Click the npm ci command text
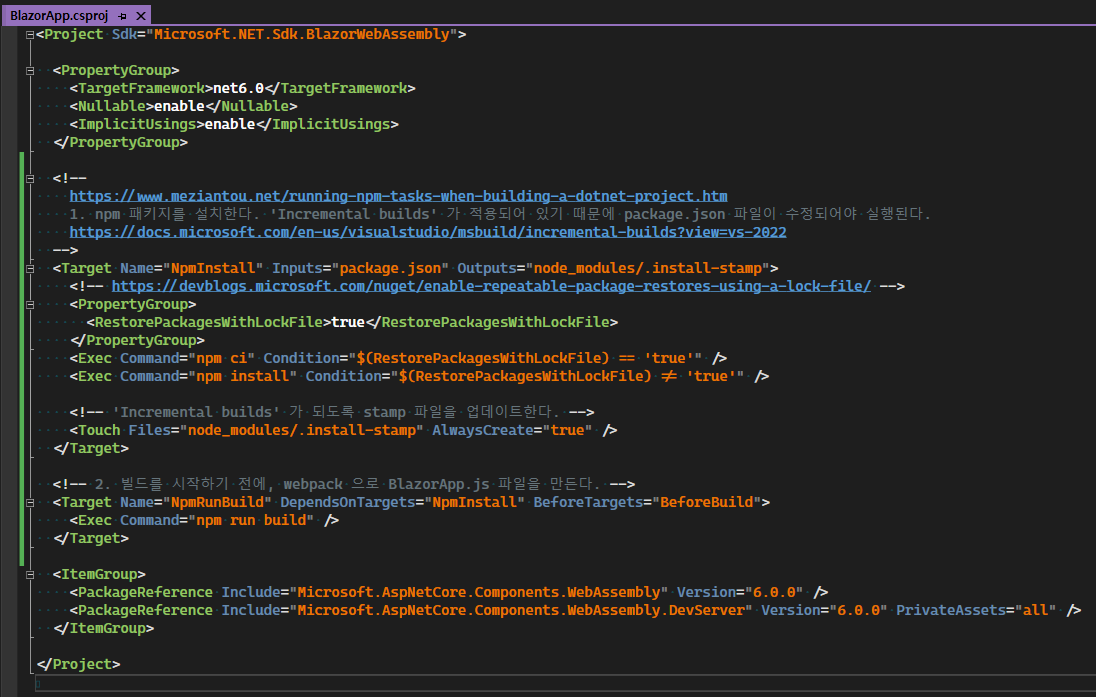 point(222,358)
